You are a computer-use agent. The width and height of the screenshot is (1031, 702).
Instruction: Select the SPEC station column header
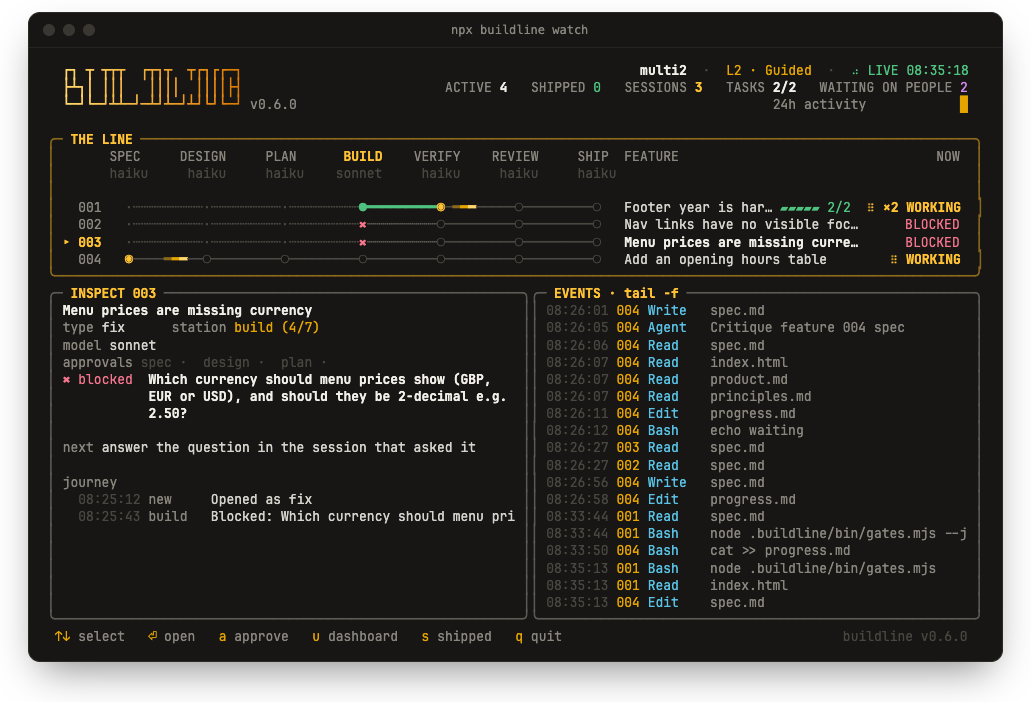click(x=125, y=156)
